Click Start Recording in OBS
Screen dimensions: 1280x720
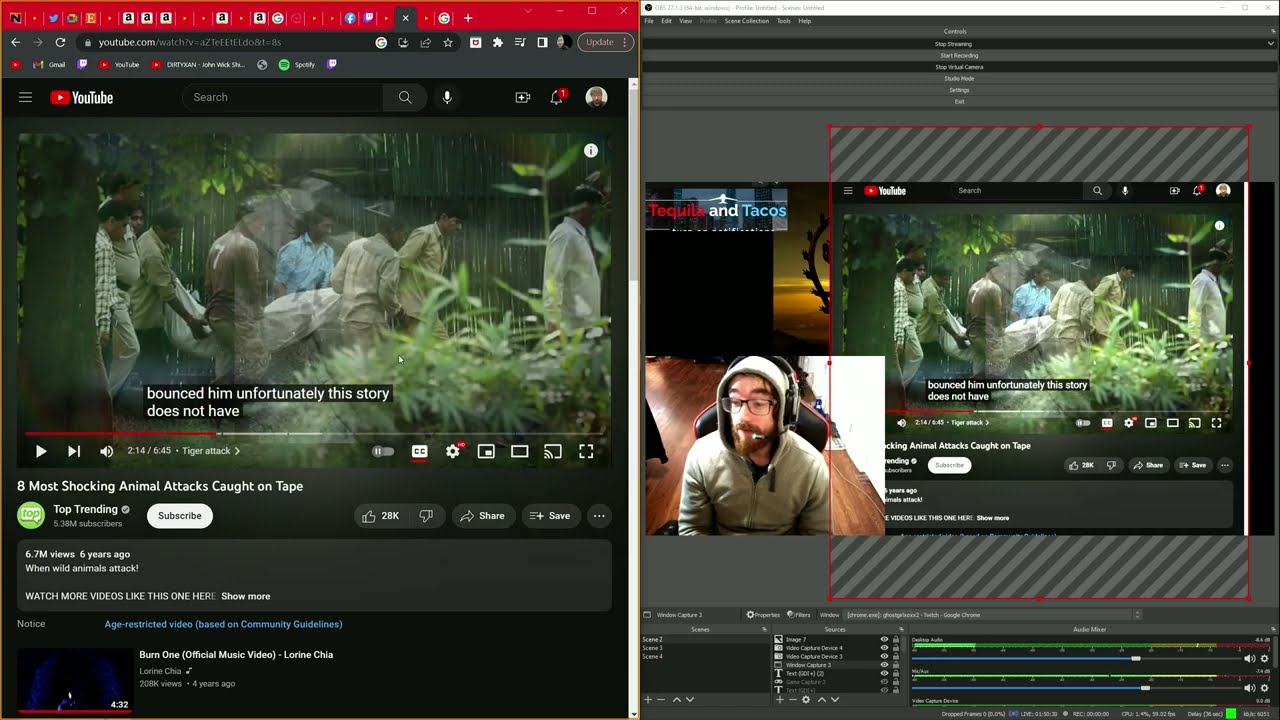pos(959,55)
